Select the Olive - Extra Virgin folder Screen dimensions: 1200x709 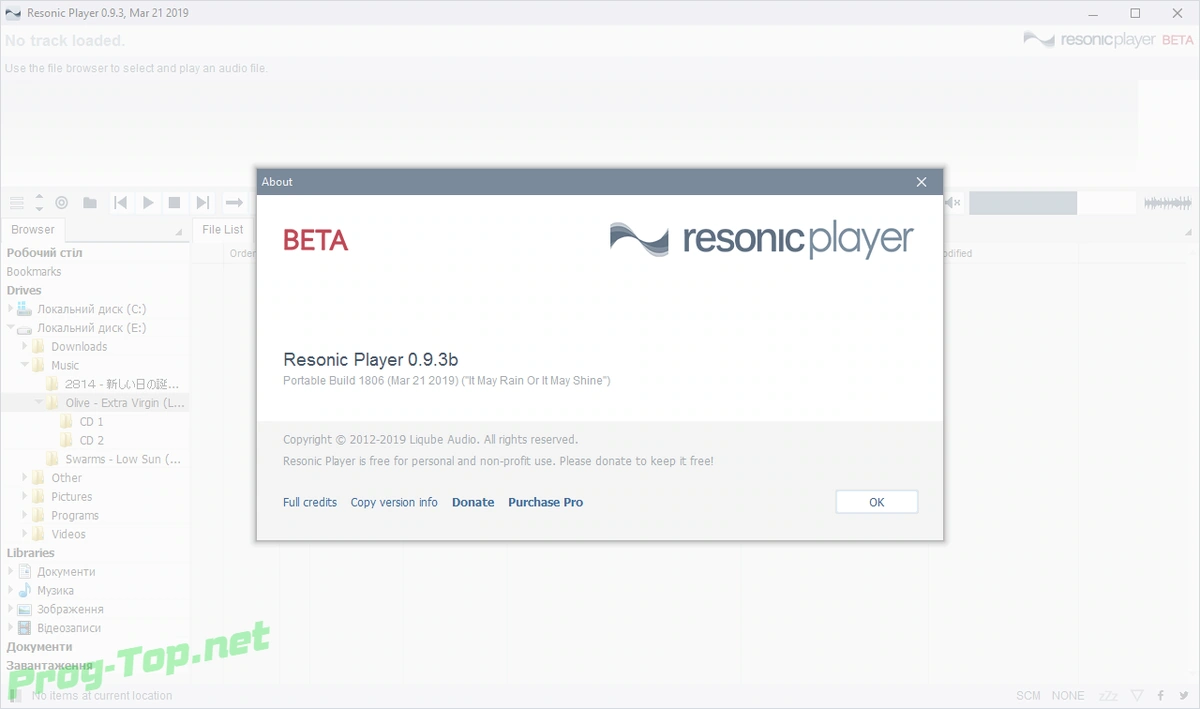coord(125,403)
